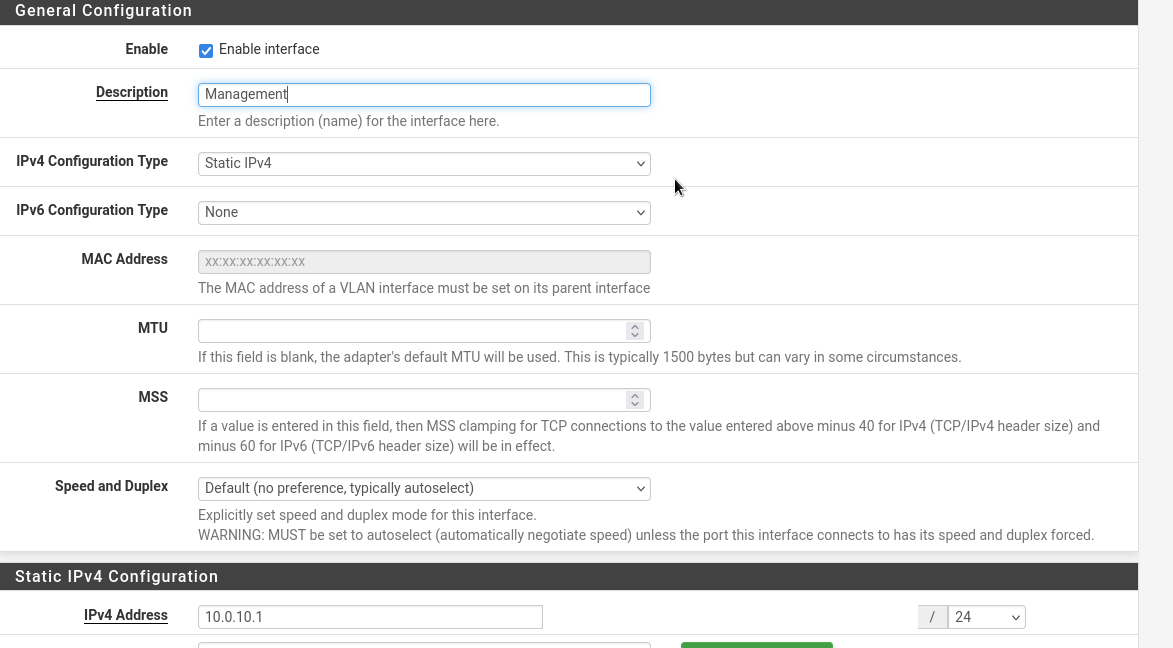Image resolution: width=1173 pixels, height=648 pixels.
Task: Click the Static IPv4 Configuration section header
Action: (x=114, y=576)
